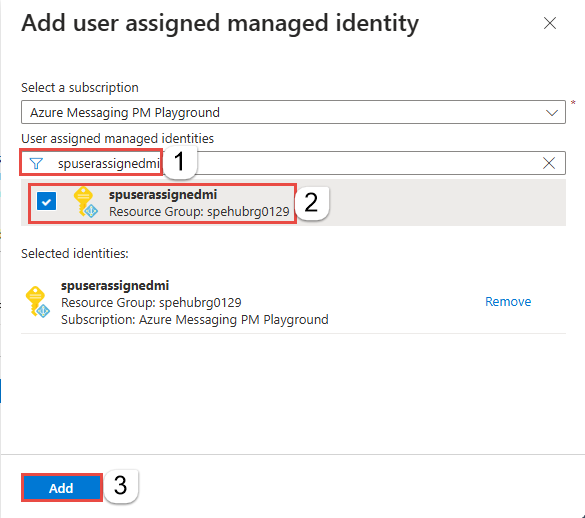The height and width of the screenshot is (518, 585).
Task: Select the spuserassignedmi name in the results list
Action: pos(163,194)
